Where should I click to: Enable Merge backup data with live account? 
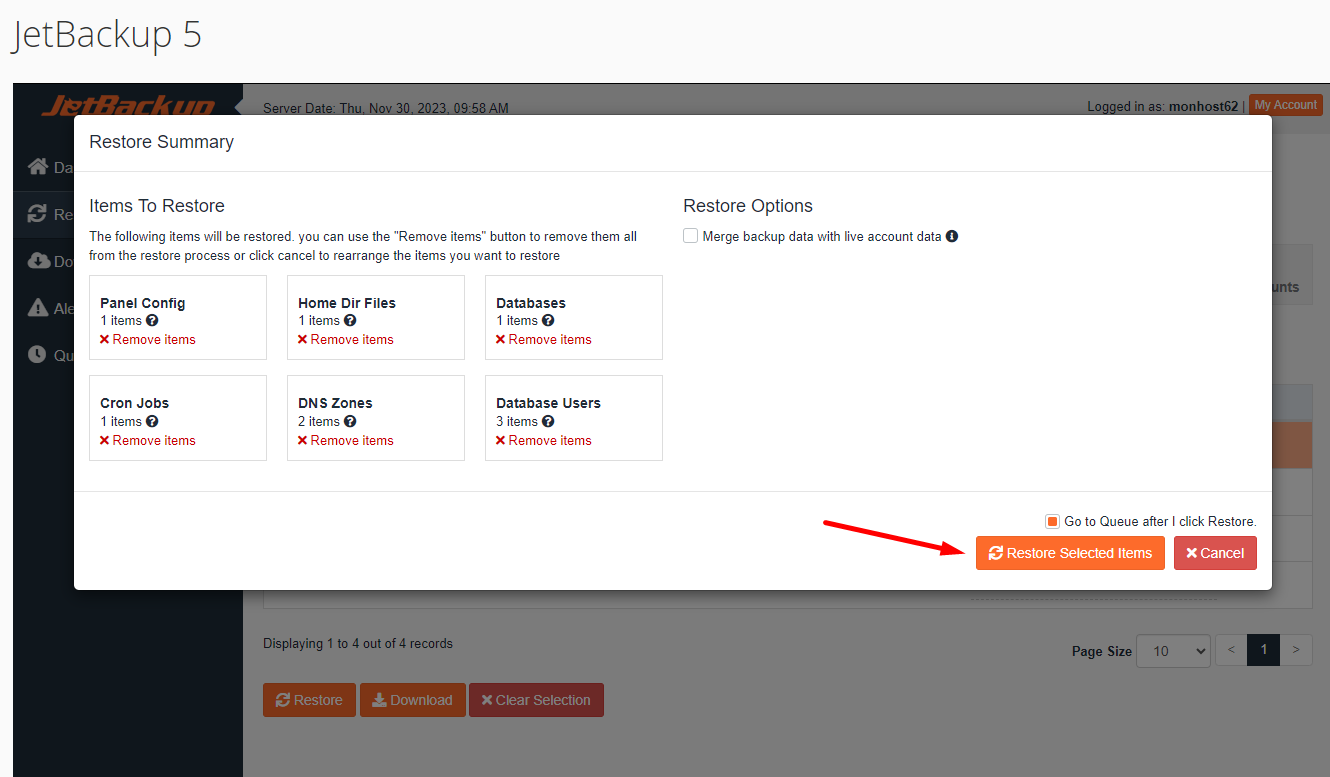point(691,237)
